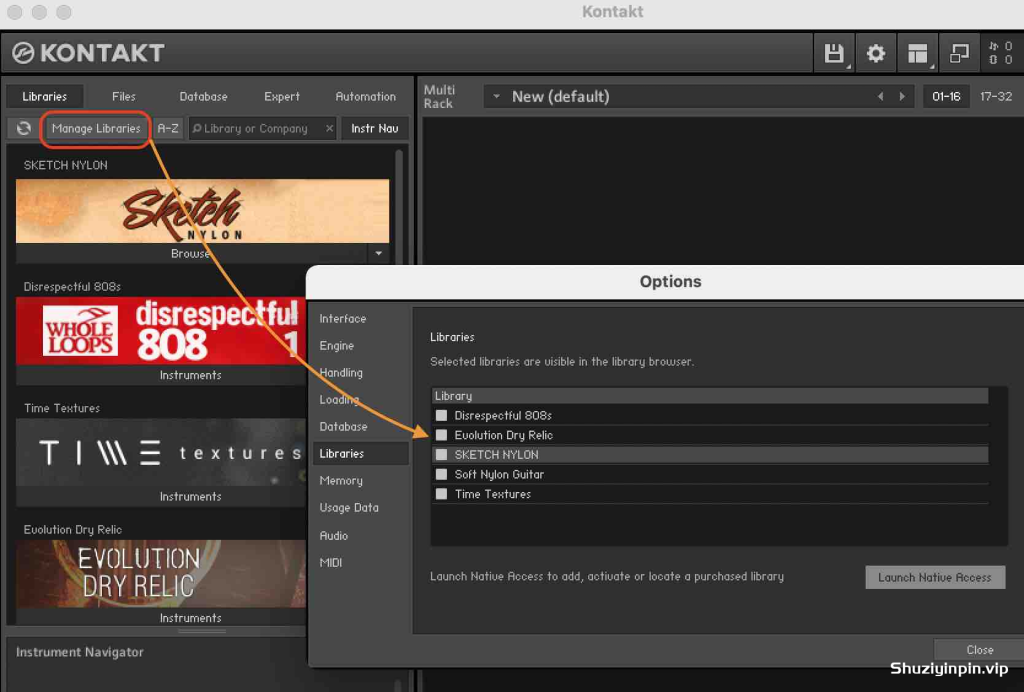Select Handling in the Options sidebar

(x=341, y=372)
